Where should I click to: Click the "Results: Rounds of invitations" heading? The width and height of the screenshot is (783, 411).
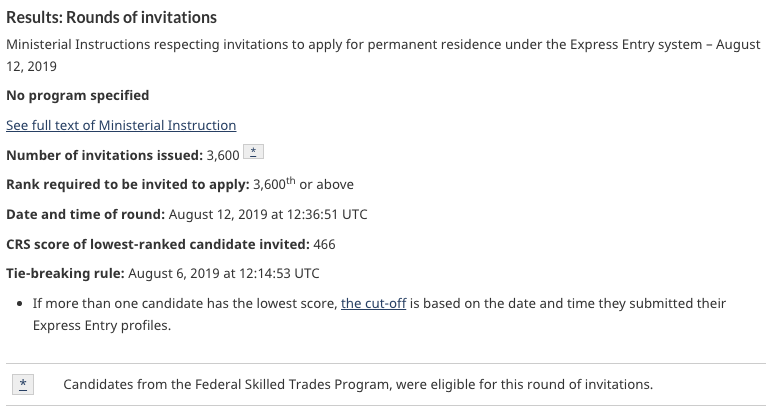111,18
